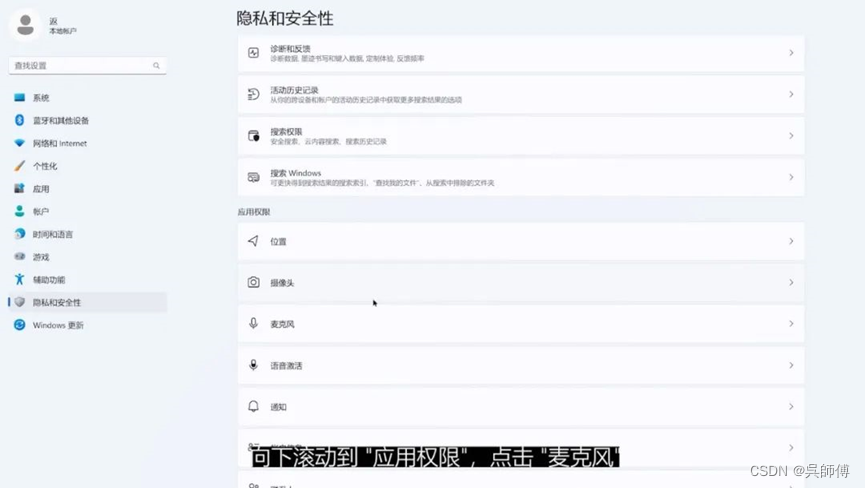The width and height of the screenshot is (865, 488).
Task: Click the search magnifier icon
Action: pos(156,66)
